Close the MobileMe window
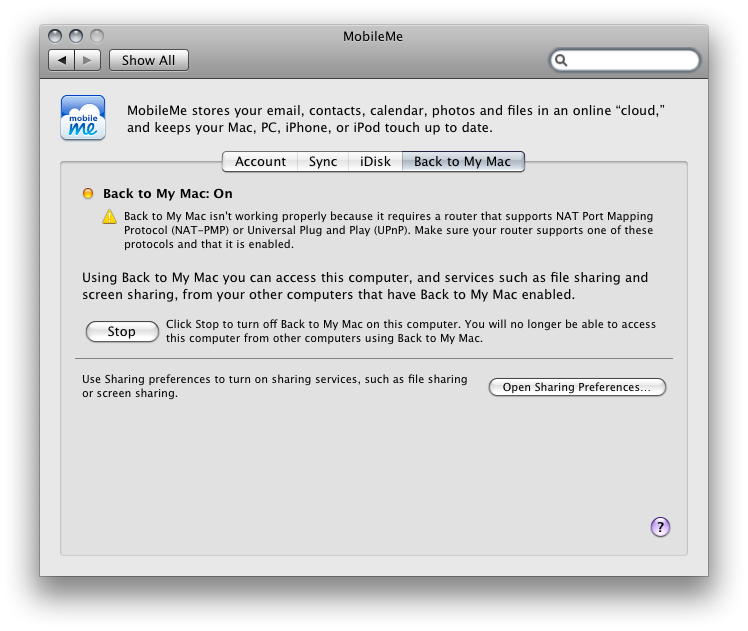 click(55, 36)
